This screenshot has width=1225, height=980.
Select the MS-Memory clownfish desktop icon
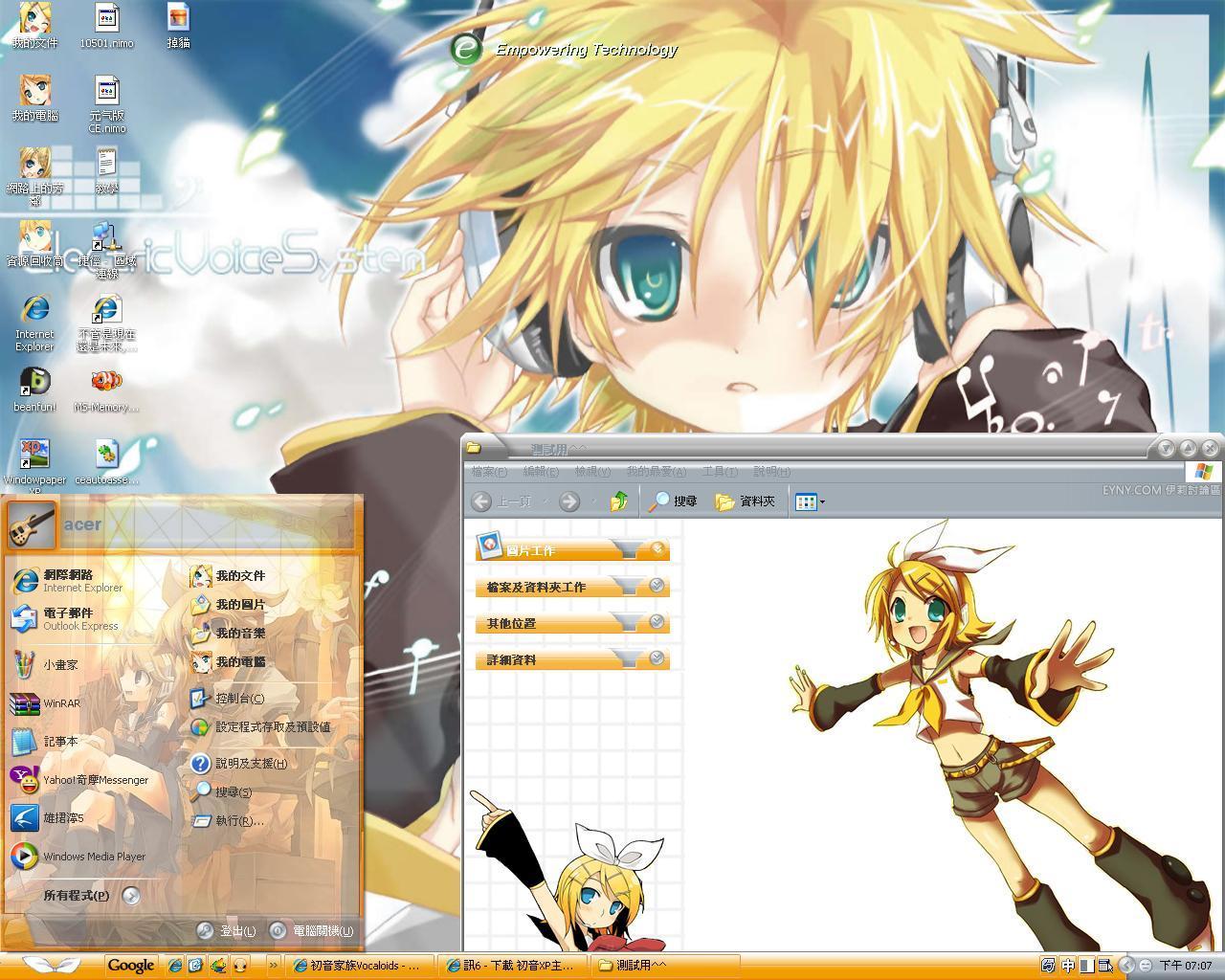point(106,390)
